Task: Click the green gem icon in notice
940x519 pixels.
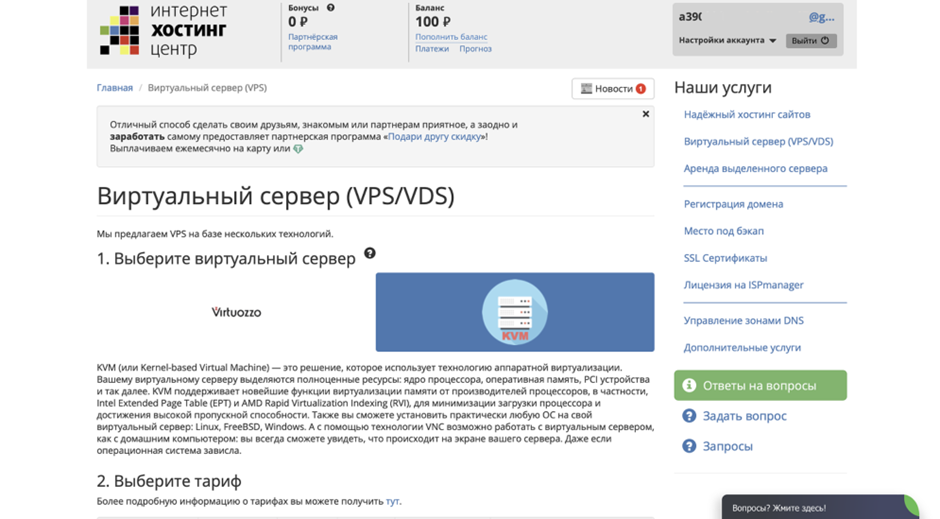Action: point(298,149)
